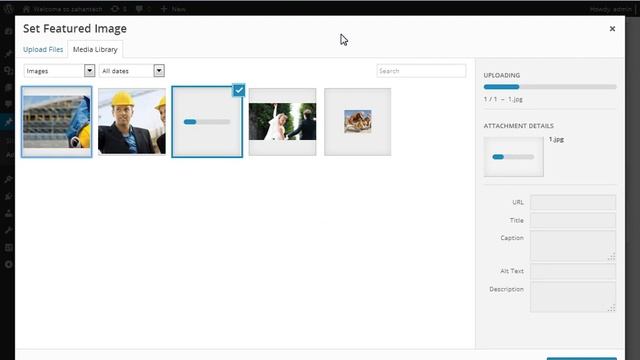Click the '1 / 1 – 1.jpg' upload status text

click(x=503, y=99)
